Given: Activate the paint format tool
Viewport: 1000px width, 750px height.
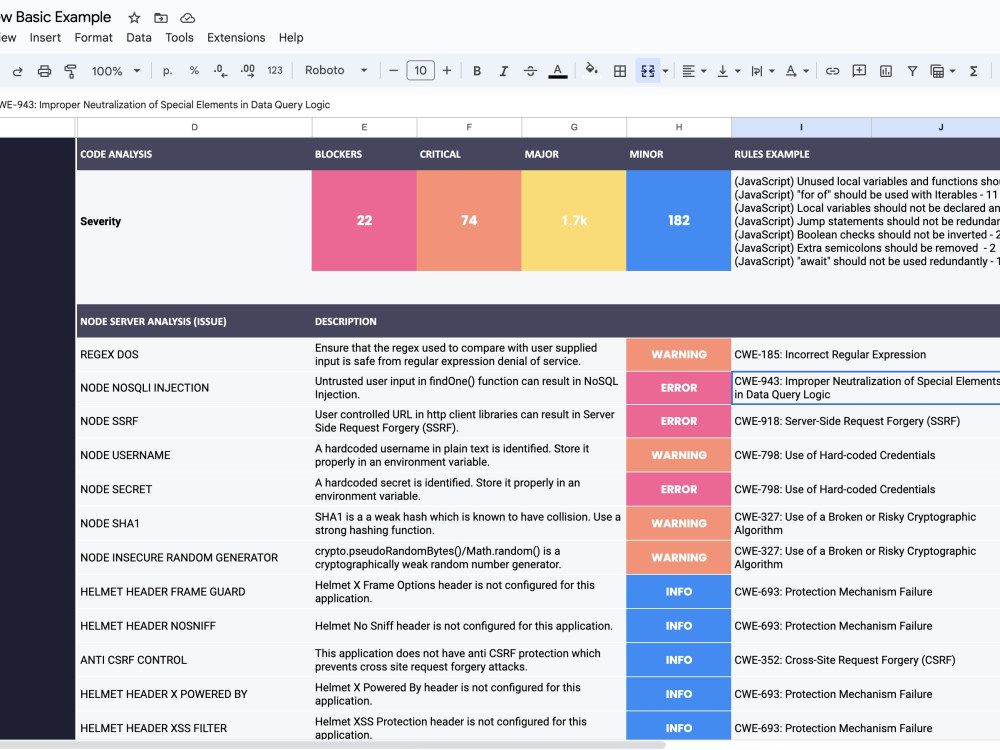Looking at the screenshot, I should 70,71.
